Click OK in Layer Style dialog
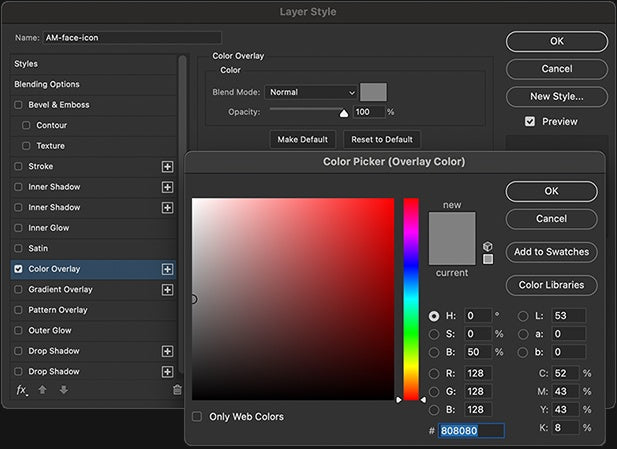The image size is (617, 449). click(x=557, y=41)
